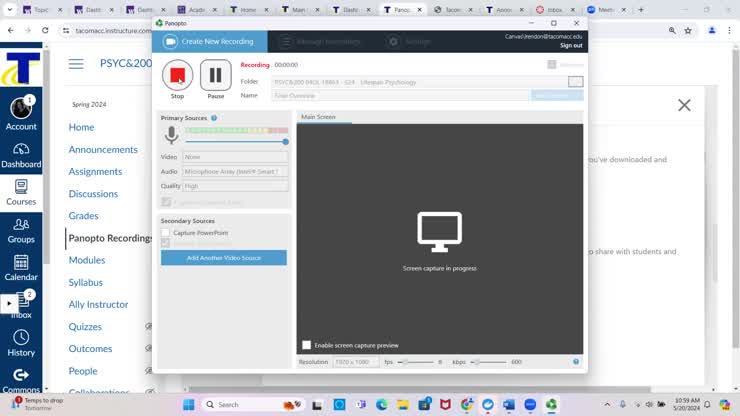Open Quizzes course link

tap(85, 327)
